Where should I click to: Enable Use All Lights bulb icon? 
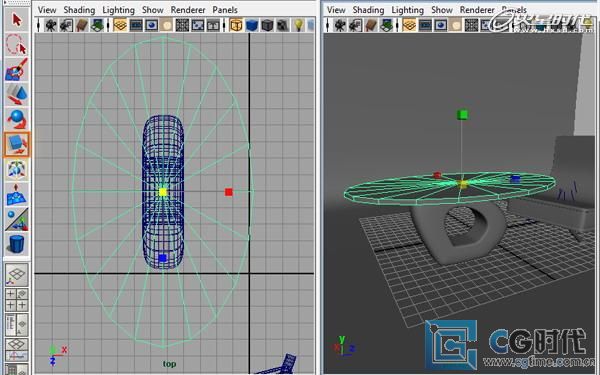pos(298,26)
